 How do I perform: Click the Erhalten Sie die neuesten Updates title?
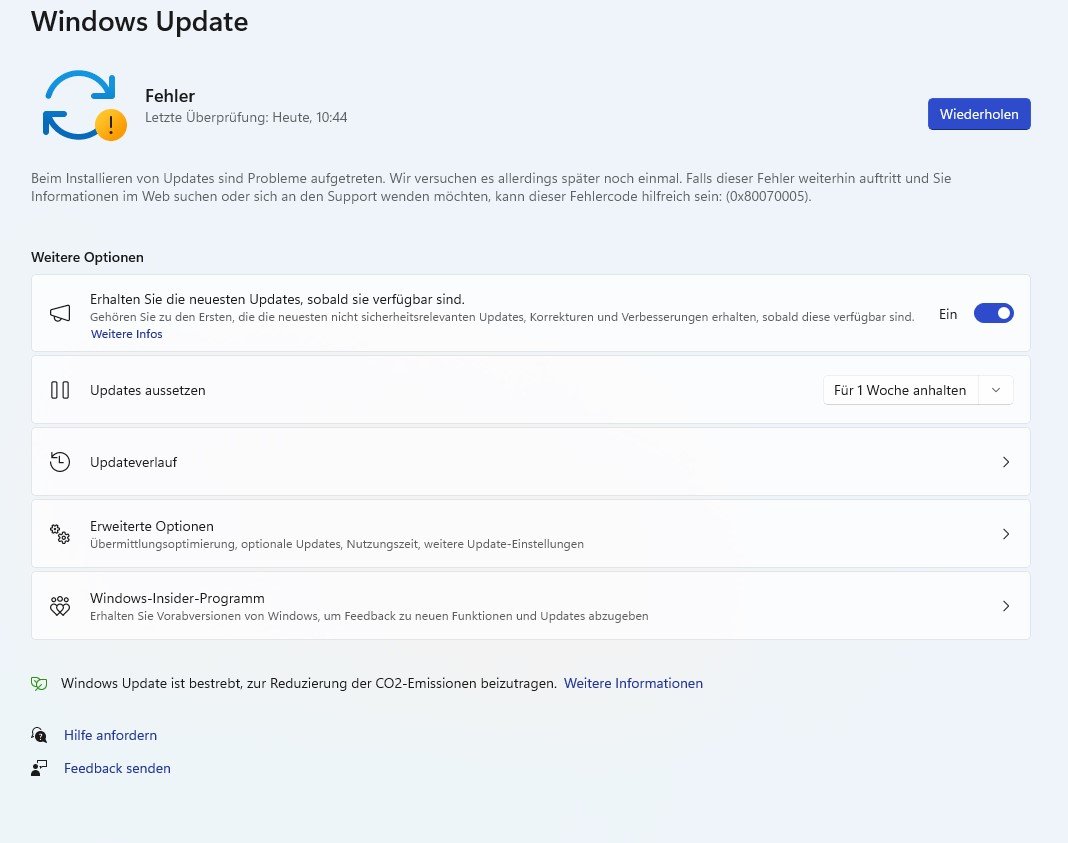277,300
